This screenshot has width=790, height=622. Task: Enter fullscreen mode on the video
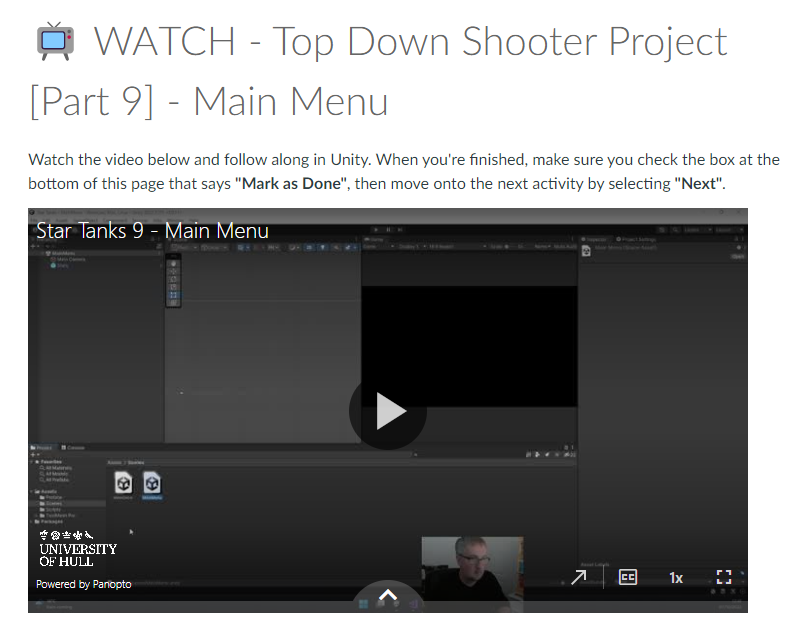[x=724, y=577]
